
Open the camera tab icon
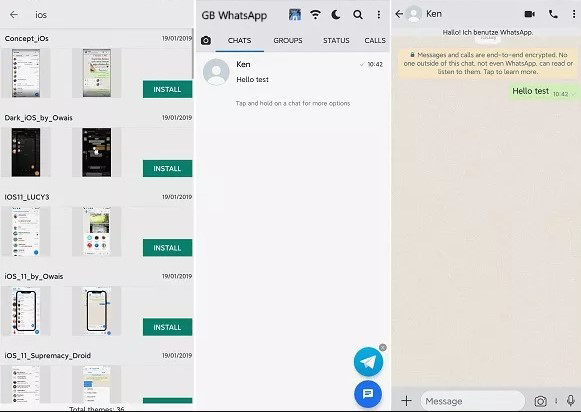tap(206, 40)
